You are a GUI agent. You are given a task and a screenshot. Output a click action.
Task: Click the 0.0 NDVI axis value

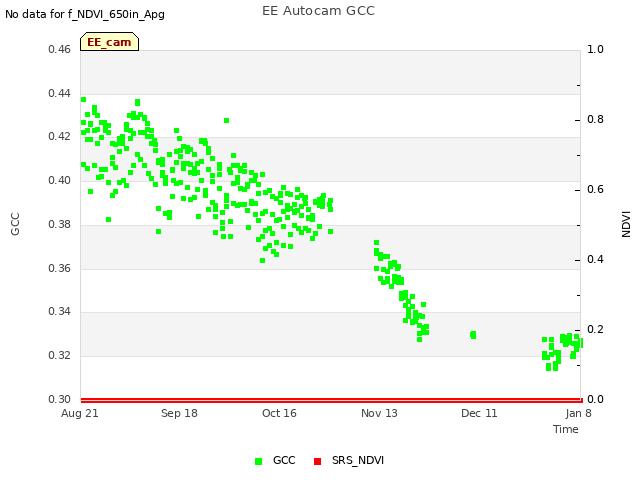pos(595,399)
